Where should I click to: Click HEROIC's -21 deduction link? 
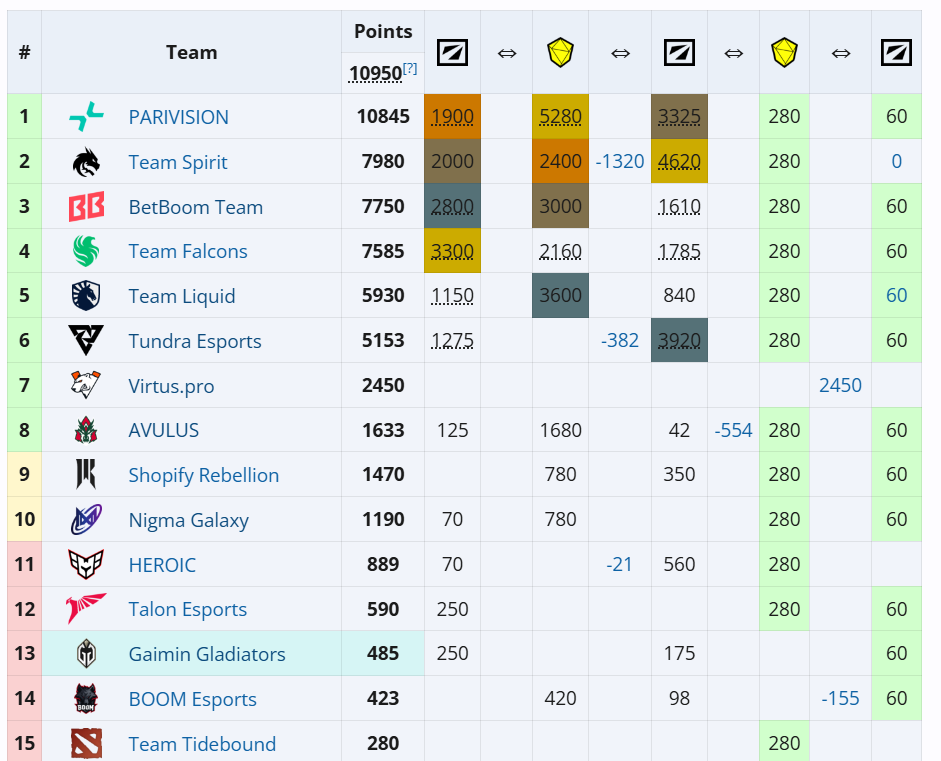[619, 564]
